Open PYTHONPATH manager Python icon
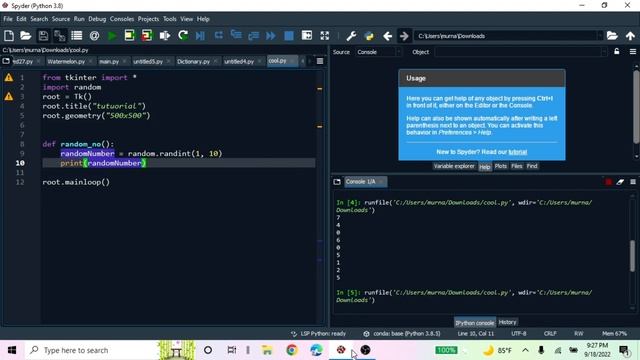The width and height of the screenshot is (640, 360). tap(369, 36)
